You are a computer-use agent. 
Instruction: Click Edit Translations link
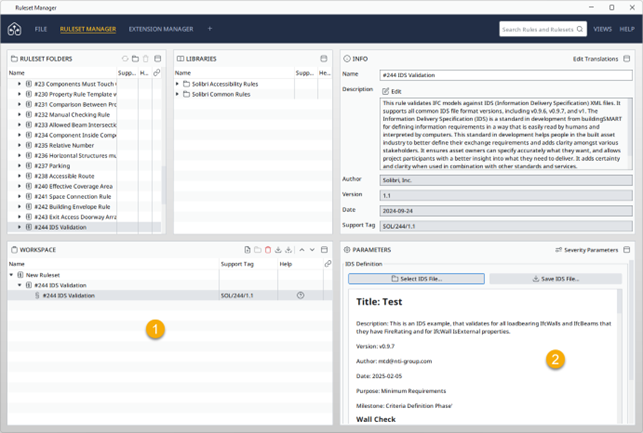[595, 59]
